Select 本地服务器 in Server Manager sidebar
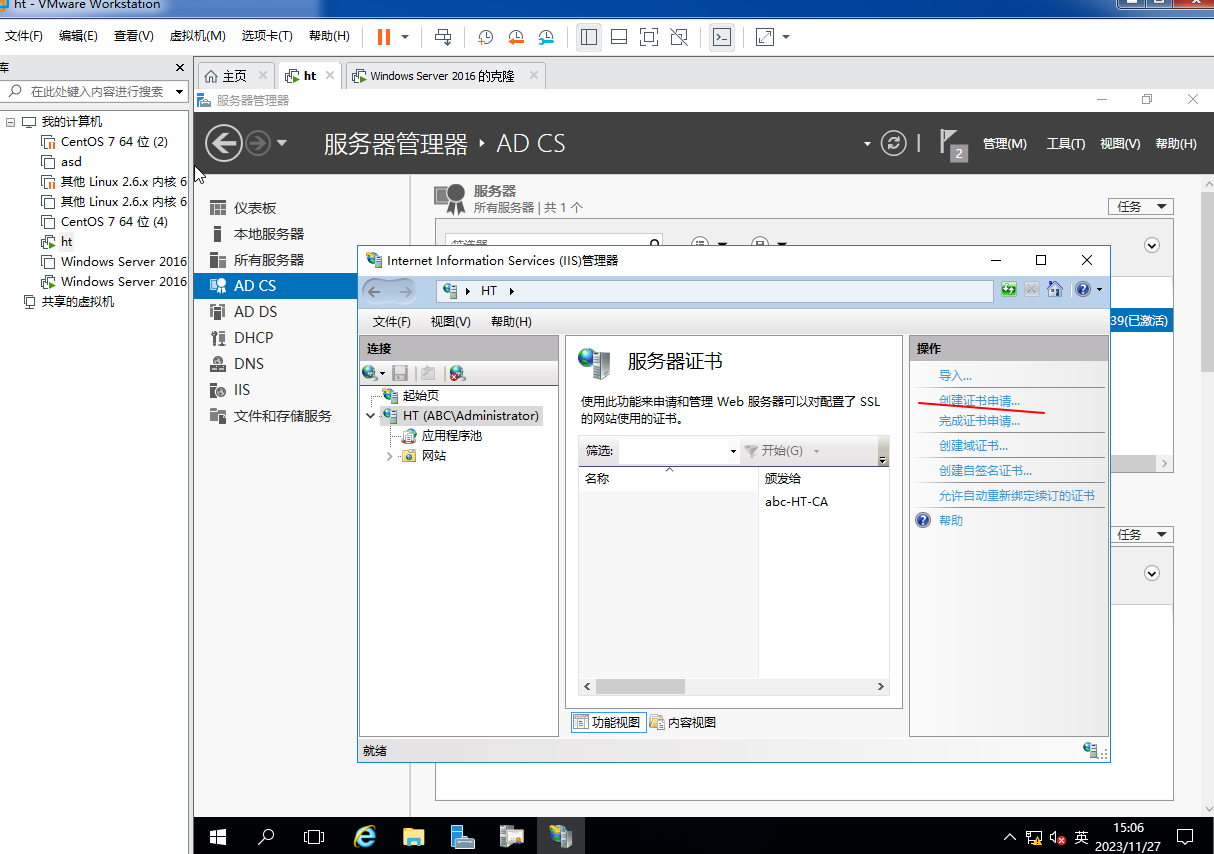Screen dimensions: 1214x854 tap(269, 234)
